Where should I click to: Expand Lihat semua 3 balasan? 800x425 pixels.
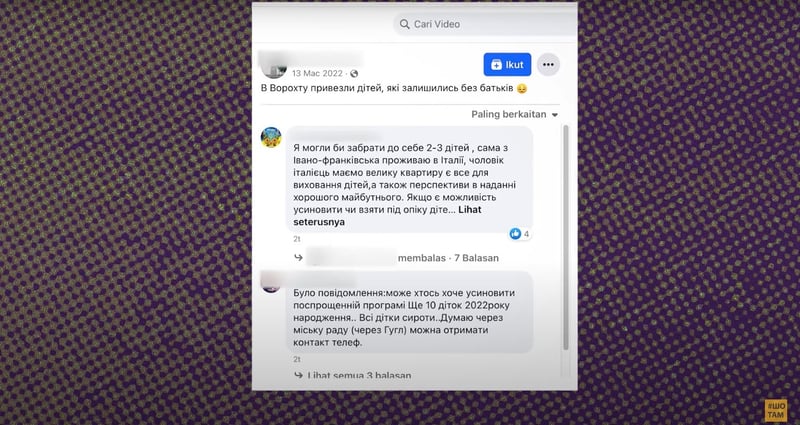359,376
